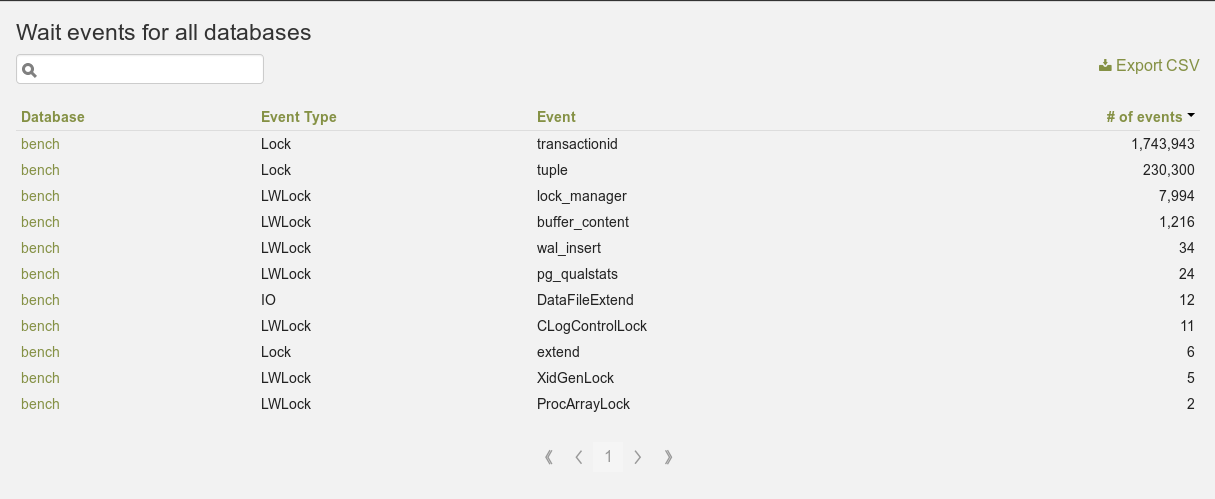The height and width of the screenshot is (499, 1215).
Task: Select page 1 in pagination
Action: tap(608, 457)
